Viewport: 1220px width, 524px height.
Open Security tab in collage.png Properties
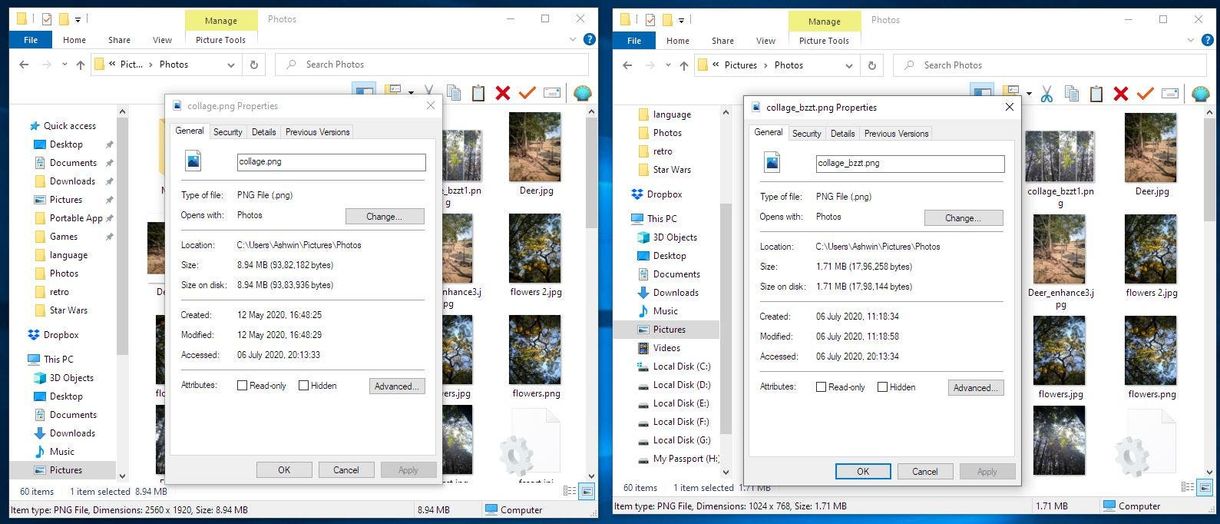point(228,132)
